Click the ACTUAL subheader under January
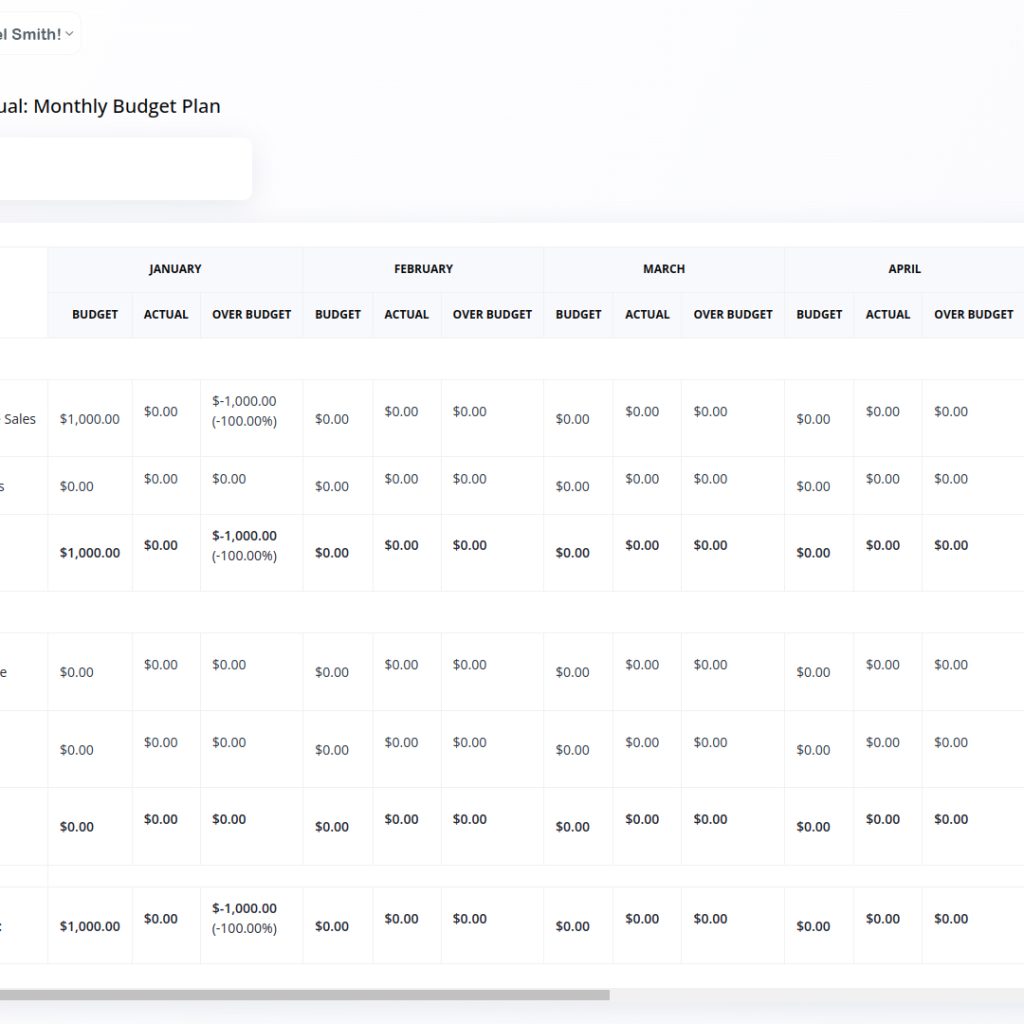Image resolution: width=1024 pixels, height=1024 pixels. point(166,314)
